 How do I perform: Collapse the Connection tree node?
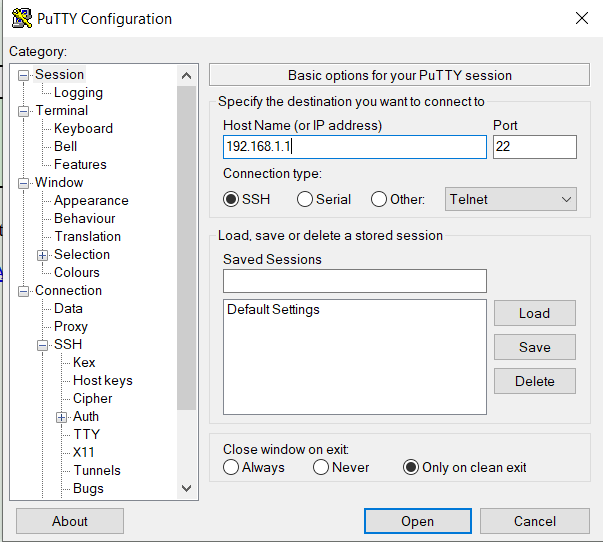(x=23, y=292)
